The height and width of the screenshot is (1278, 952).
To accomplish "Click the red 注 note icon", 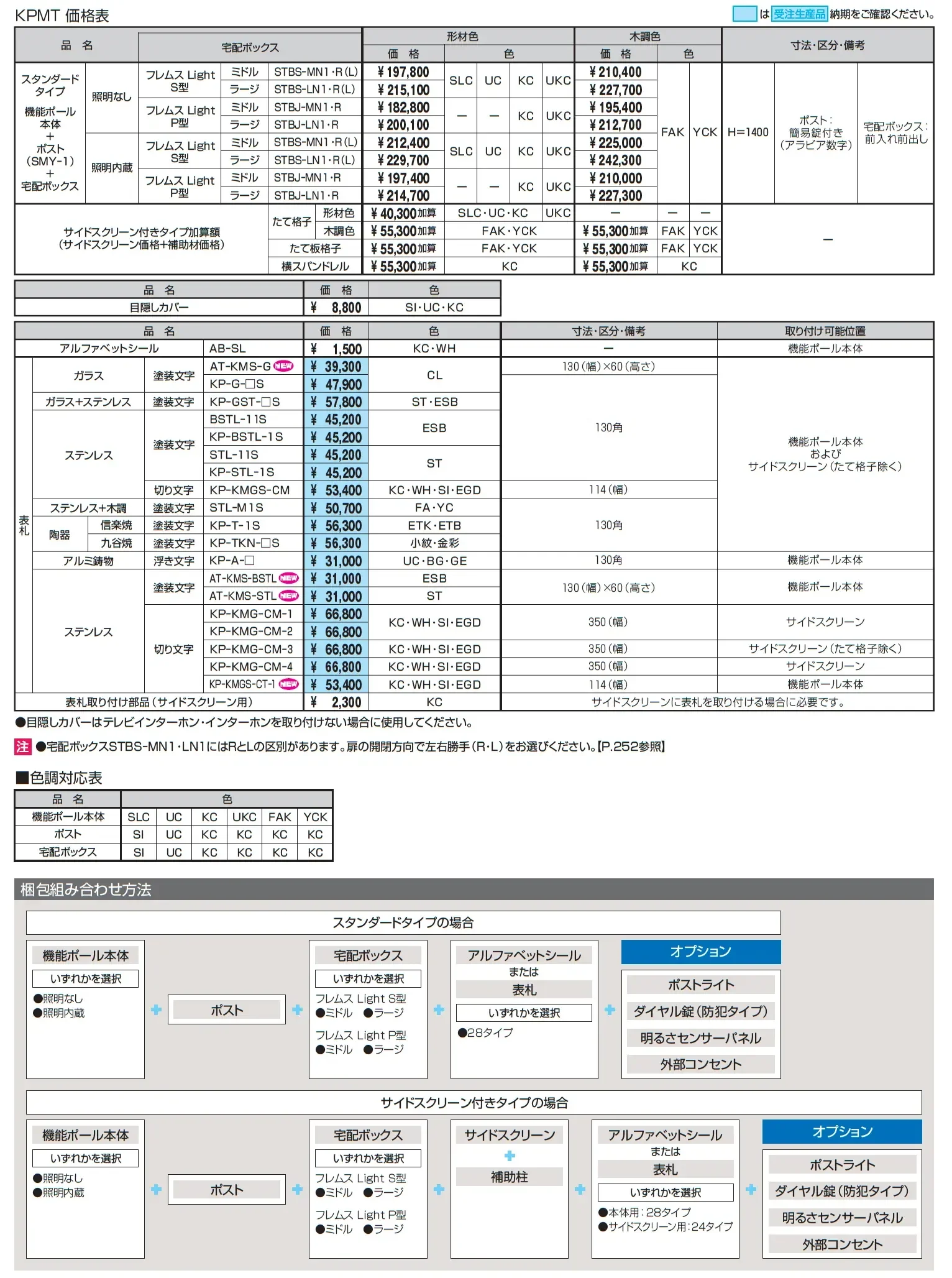I will (22, 747).
